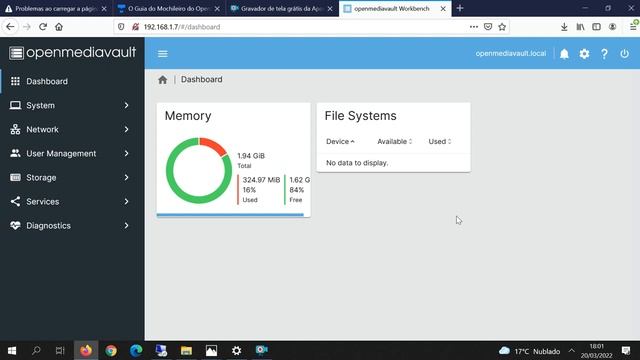
Task: Open Firefox from the taskbar
Action: 86,351
